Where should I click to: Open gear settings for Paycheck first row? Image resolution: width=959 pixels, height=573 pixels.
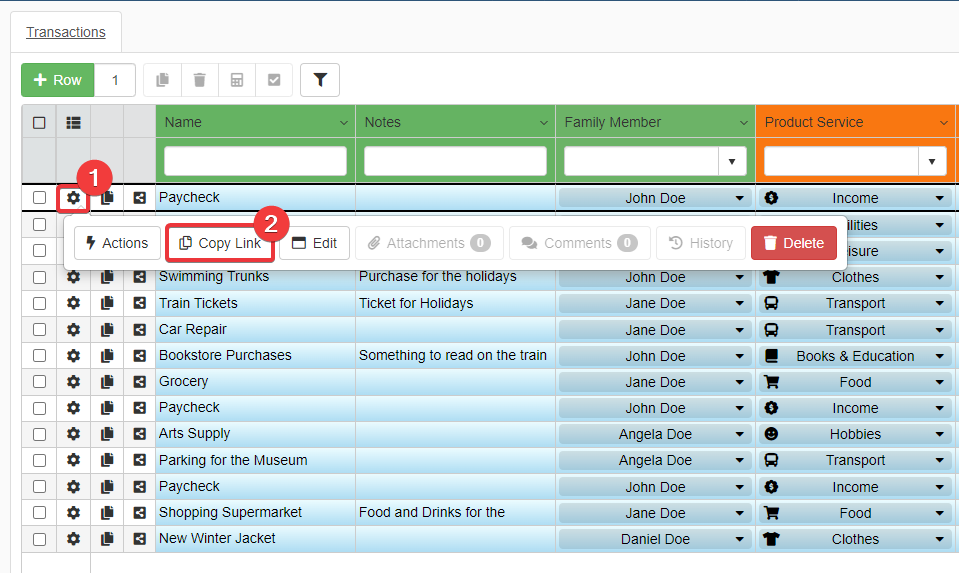pyautogui.click(x=73, y=198)
